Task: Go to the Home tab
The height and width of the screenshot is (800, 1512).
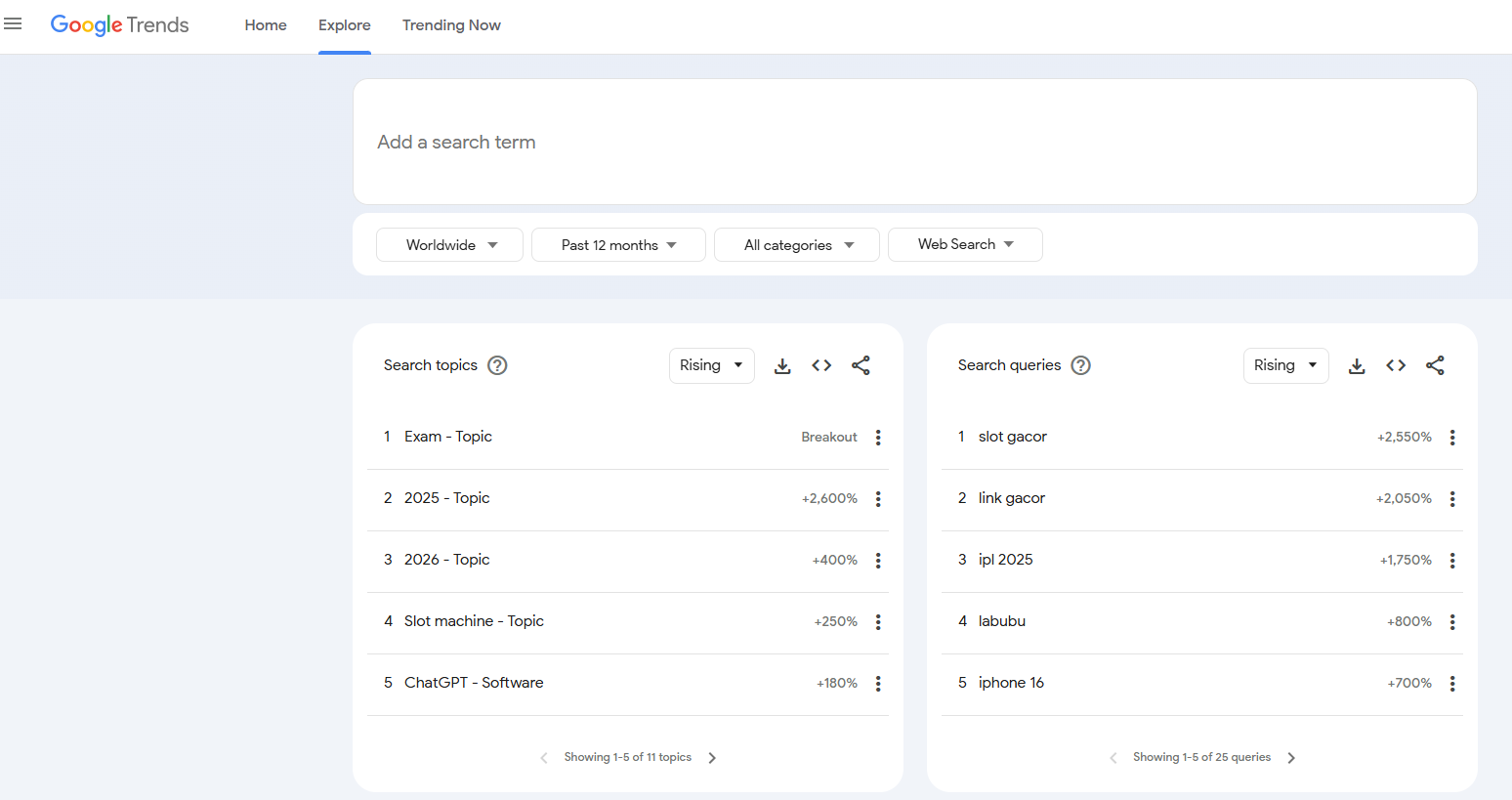Action: pyautogui.click(x=266, y=25)
